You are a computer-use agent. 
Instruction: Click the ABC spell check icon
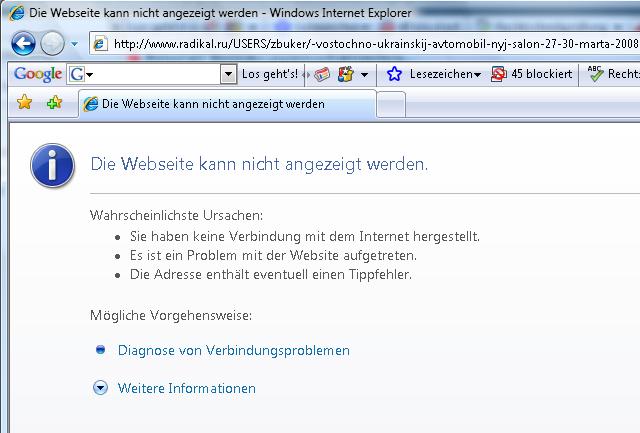point(596,74)
